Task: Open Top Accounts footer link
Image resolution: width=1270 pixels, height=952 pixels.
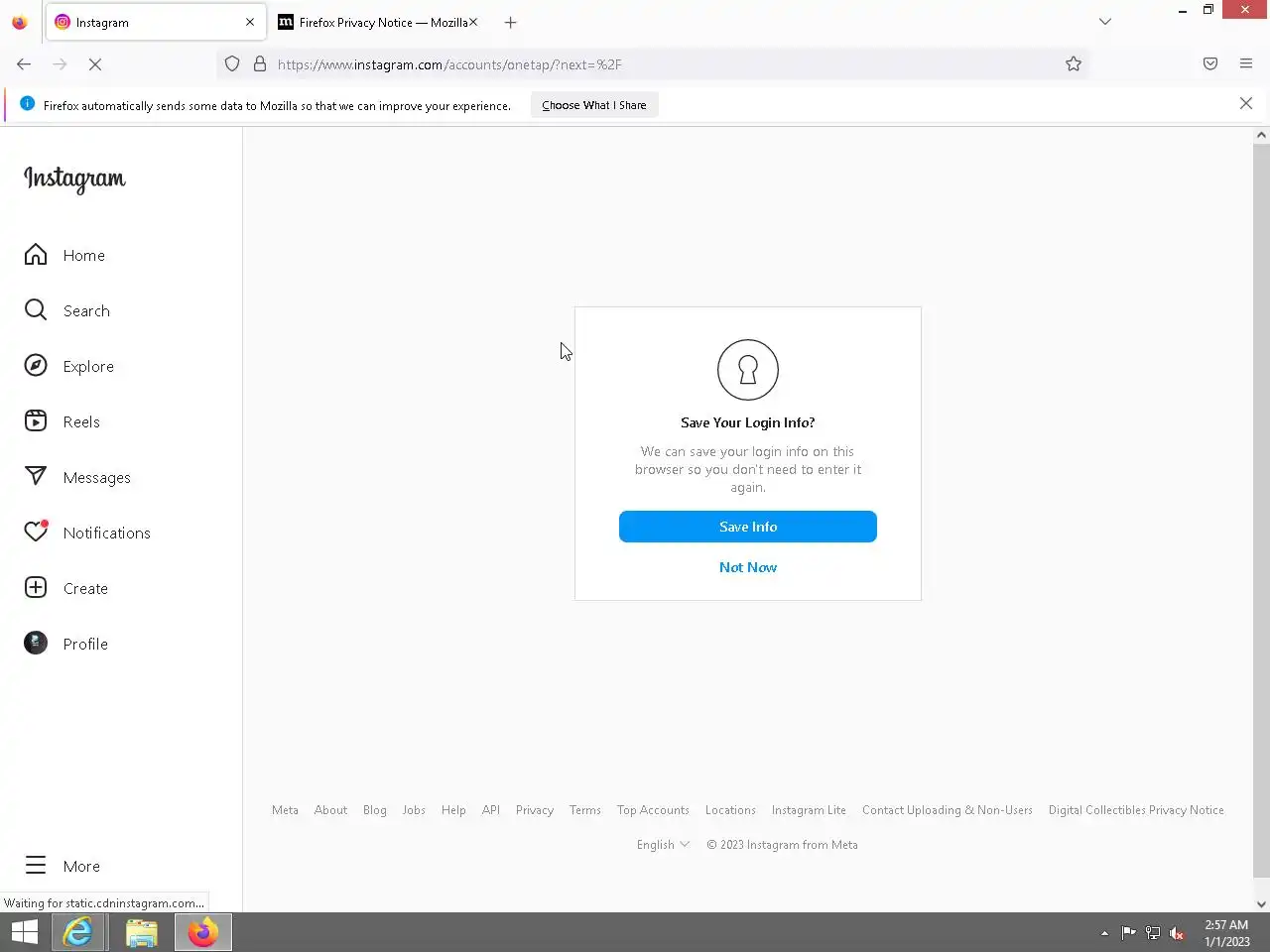Action: coord(653,810)
